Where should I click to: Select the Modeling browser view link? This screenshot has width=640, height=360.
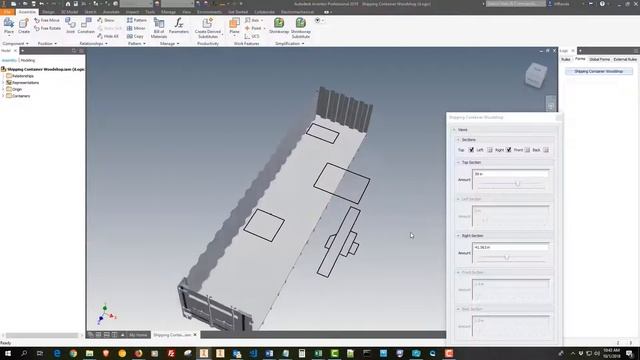pyautogui.click(x=28, y=60)
